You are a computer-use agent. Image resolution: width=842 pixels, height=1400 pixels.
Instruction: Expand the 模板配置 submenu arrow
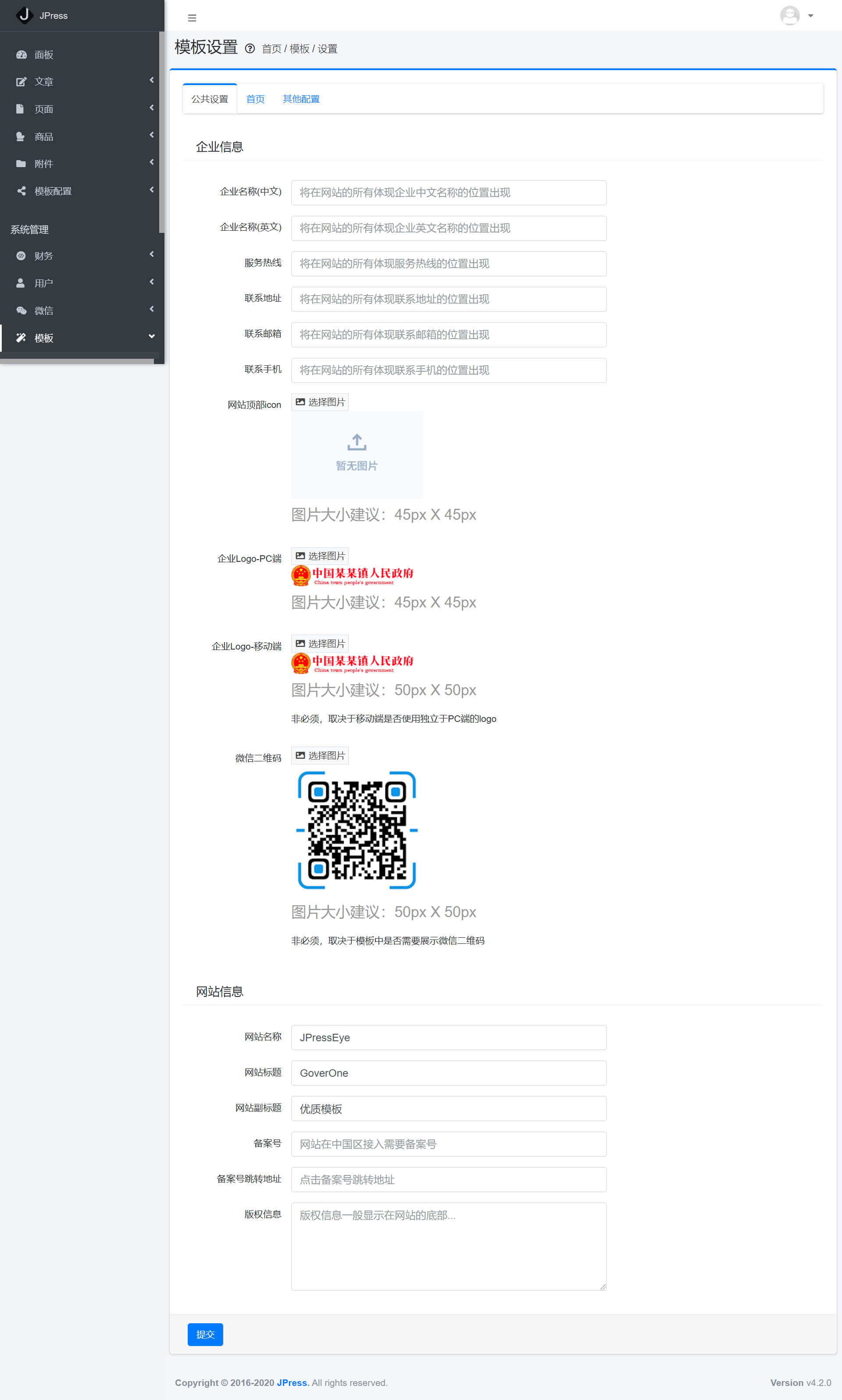point(151,189)
